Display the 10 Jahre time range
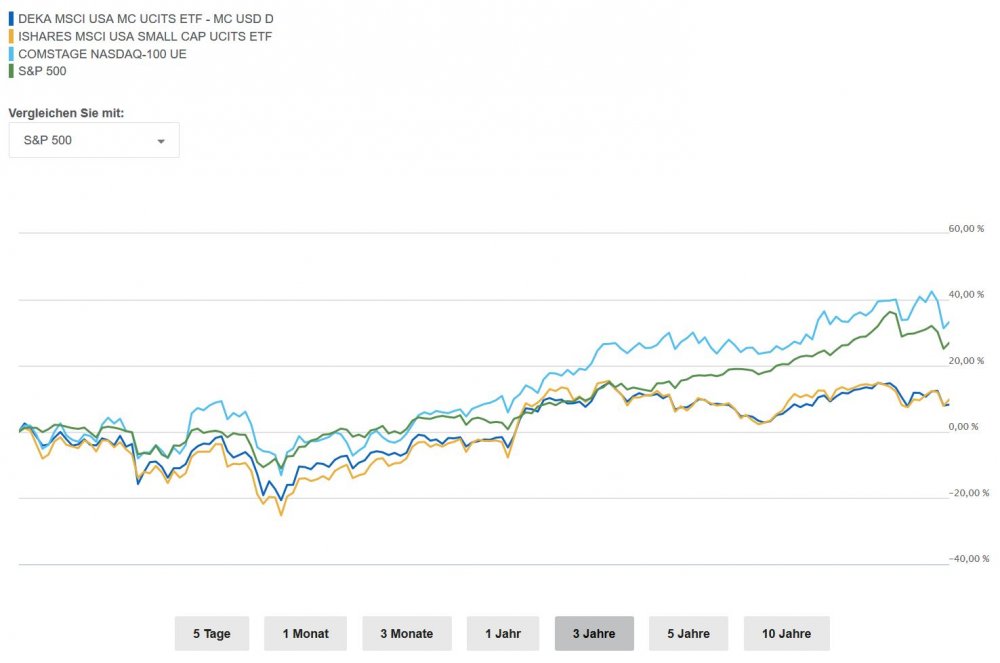Screen dimensions: 1000x663 (x=786, y=634)
